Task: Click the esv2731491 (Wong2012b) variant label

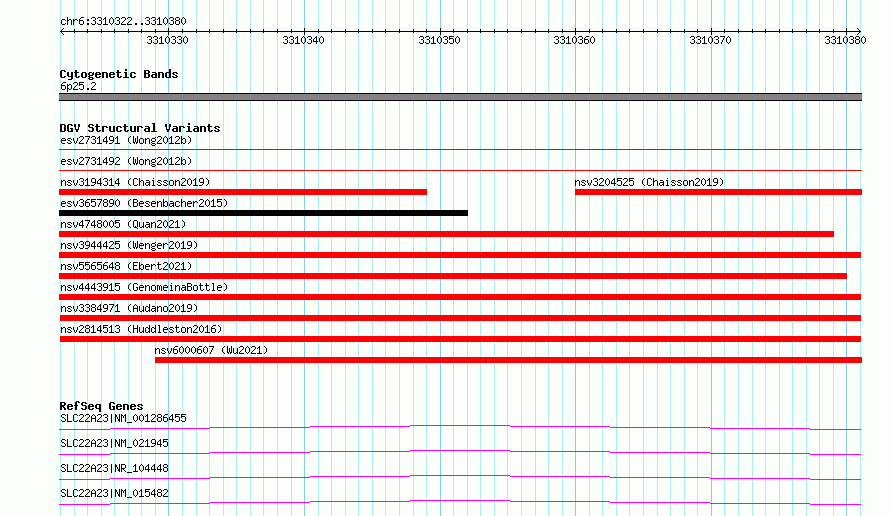Action: [x=126, y=140]
